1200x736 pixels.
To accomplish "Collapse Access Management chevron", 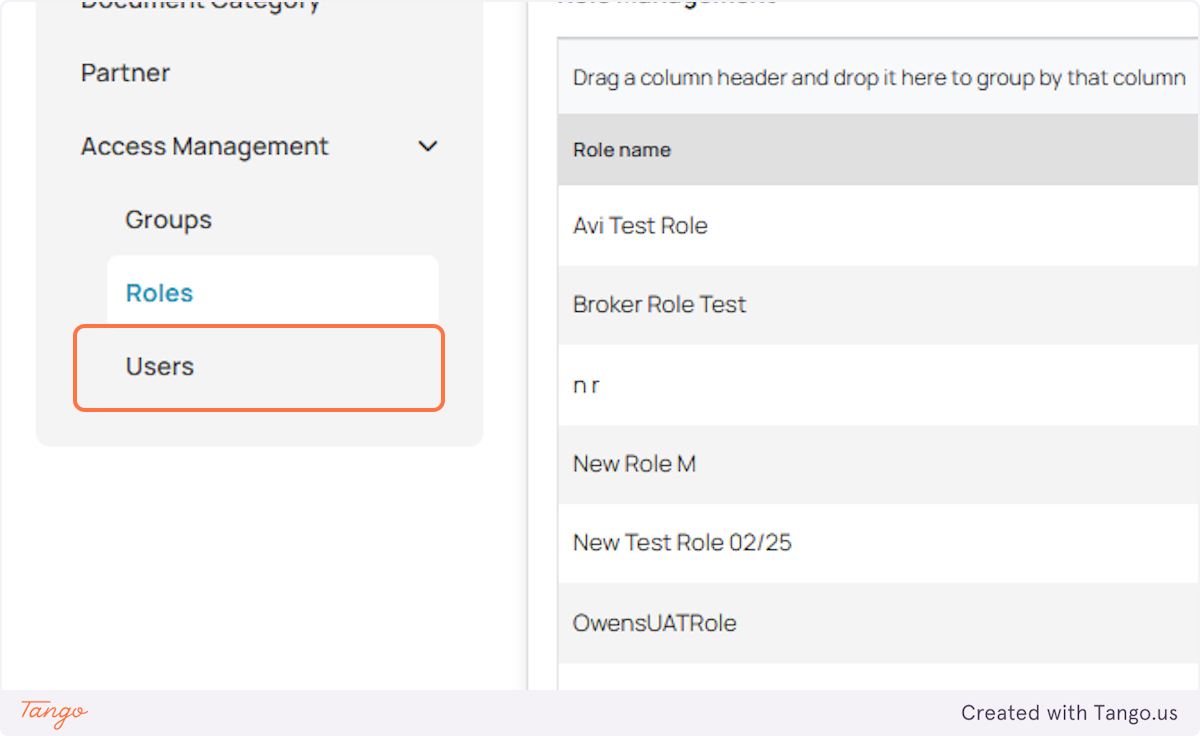I will point(427,147).
